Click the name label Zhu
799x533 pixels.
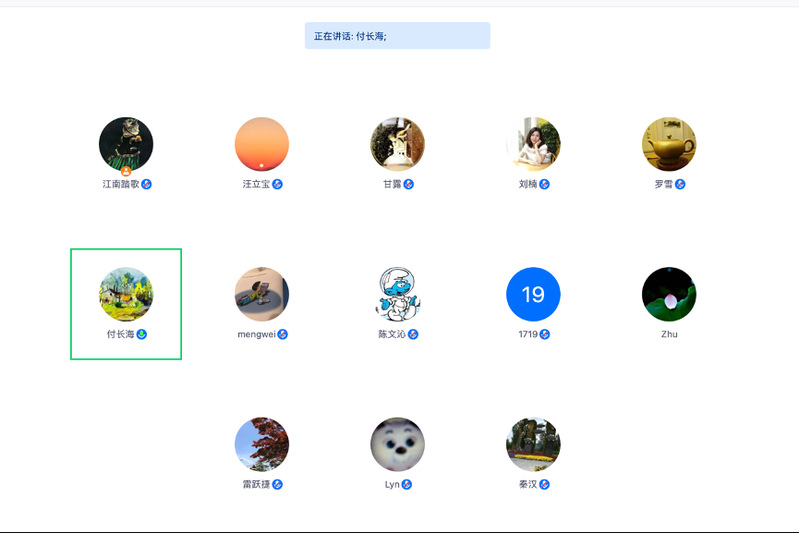click(x=669, y=334)
